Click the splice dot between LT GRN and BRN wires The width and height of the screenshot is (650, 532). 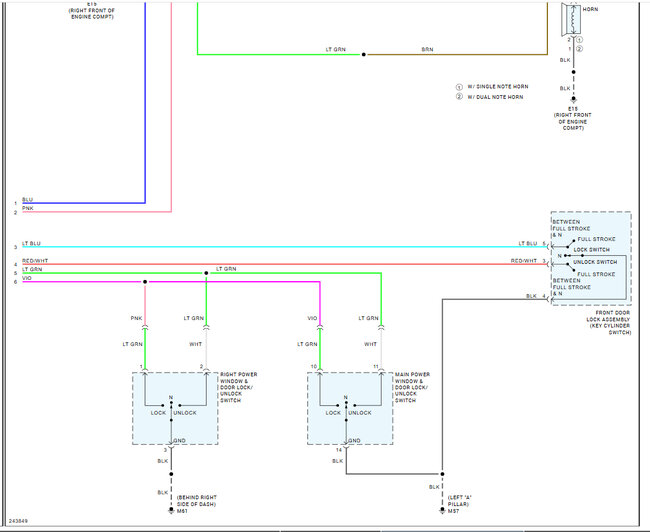coord(364,54)
